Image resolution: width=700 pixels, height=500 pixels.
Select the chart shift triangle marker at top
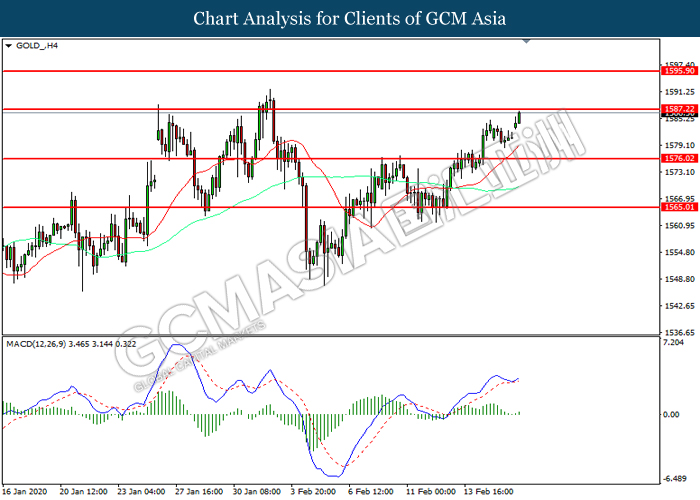[526, 41]
